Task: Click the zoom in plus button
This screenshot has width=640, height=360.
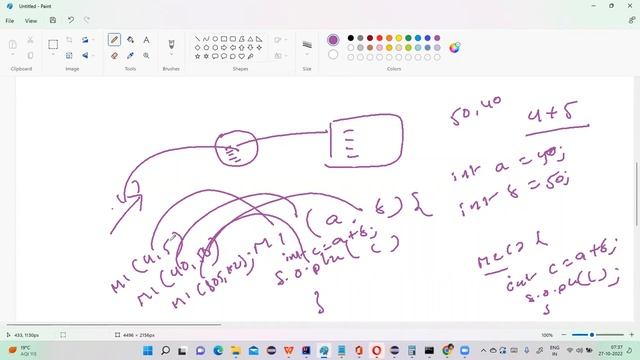Action: click(631, 335)
